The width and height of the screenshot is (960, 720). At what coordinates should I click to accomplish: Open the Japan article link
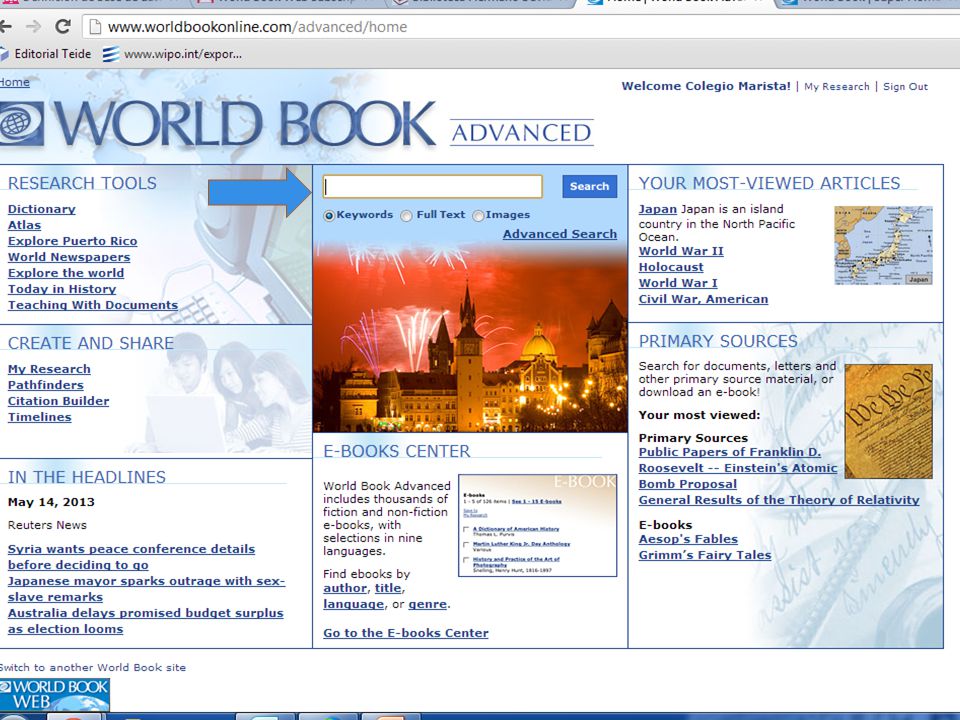pyautogui.click(x=658, y=209)
